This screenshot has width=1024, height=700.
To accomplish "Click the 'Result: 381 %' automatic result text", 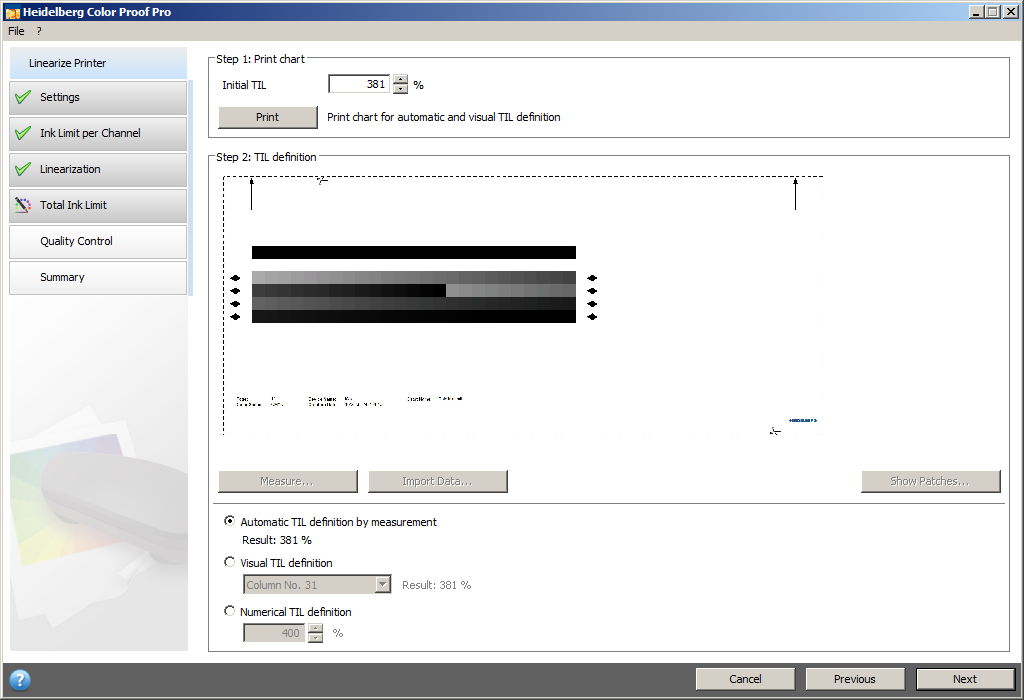I will click(x=277, y=540).
